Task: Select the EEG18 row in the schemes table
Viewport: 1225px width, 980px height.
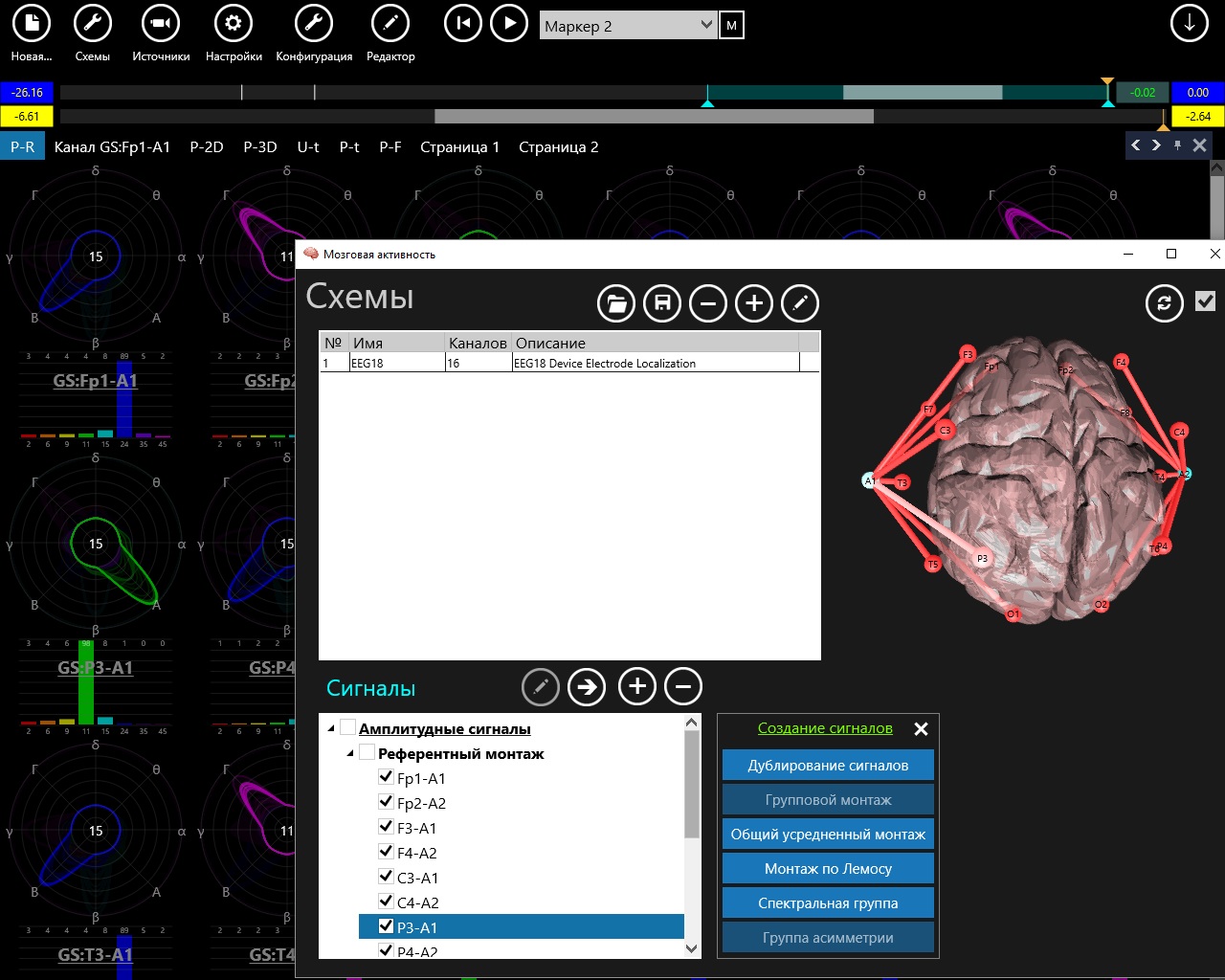Action: pos(569,364)
